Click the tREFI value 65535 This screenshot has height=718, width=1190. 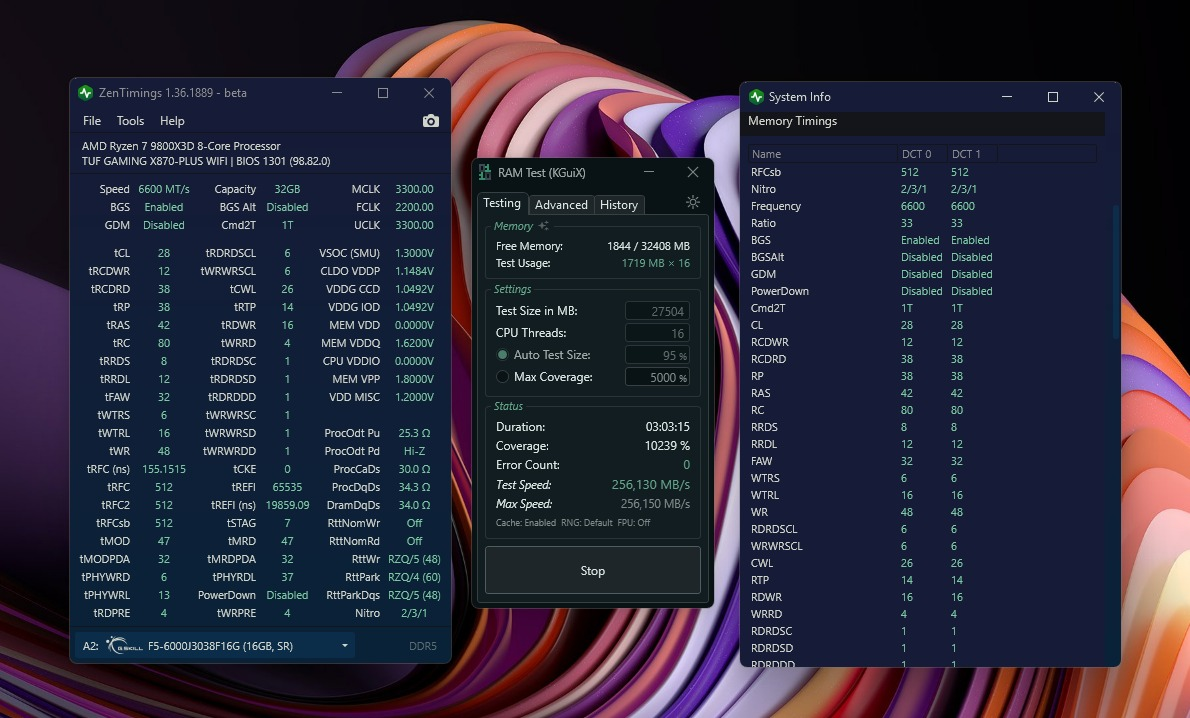point(288,487)
